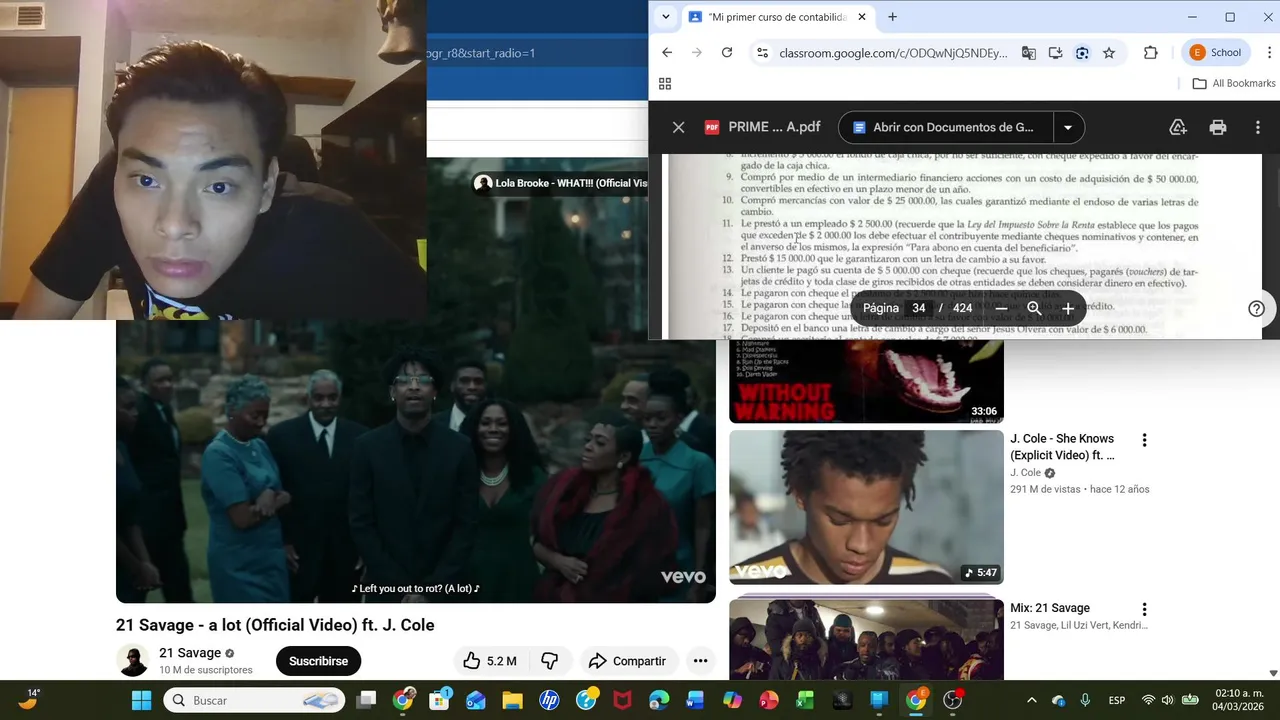Bookmark this Classroom page with the star
The image size is (1280, 720).
1109,53
